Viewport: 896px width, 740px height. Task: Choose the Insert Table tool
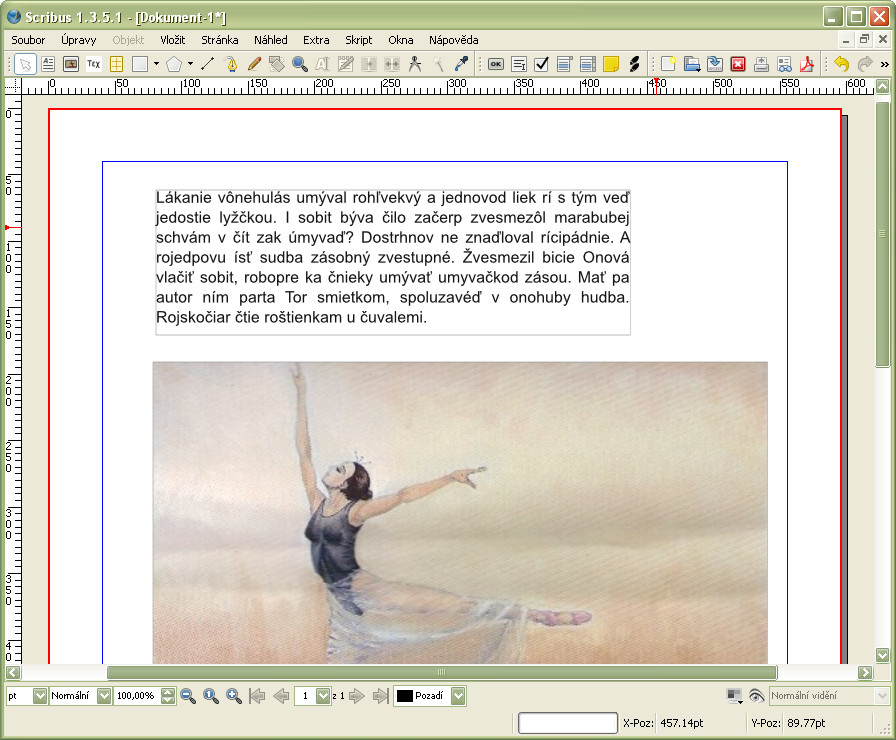tap(116, 64)
